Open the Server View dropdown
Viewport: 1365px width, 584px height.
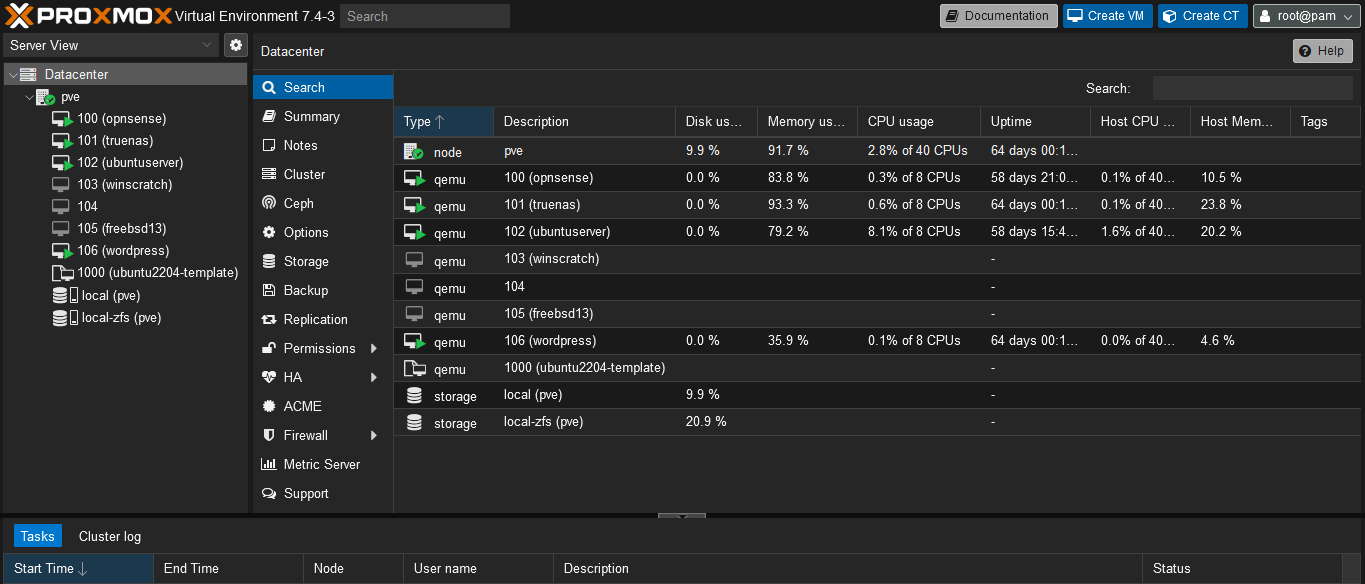tap(110, 45)
